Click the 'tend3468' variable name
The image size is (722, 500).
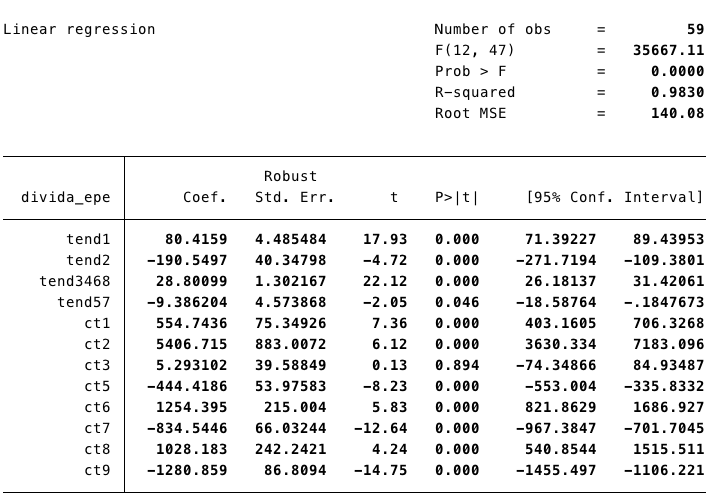point(75,281)
